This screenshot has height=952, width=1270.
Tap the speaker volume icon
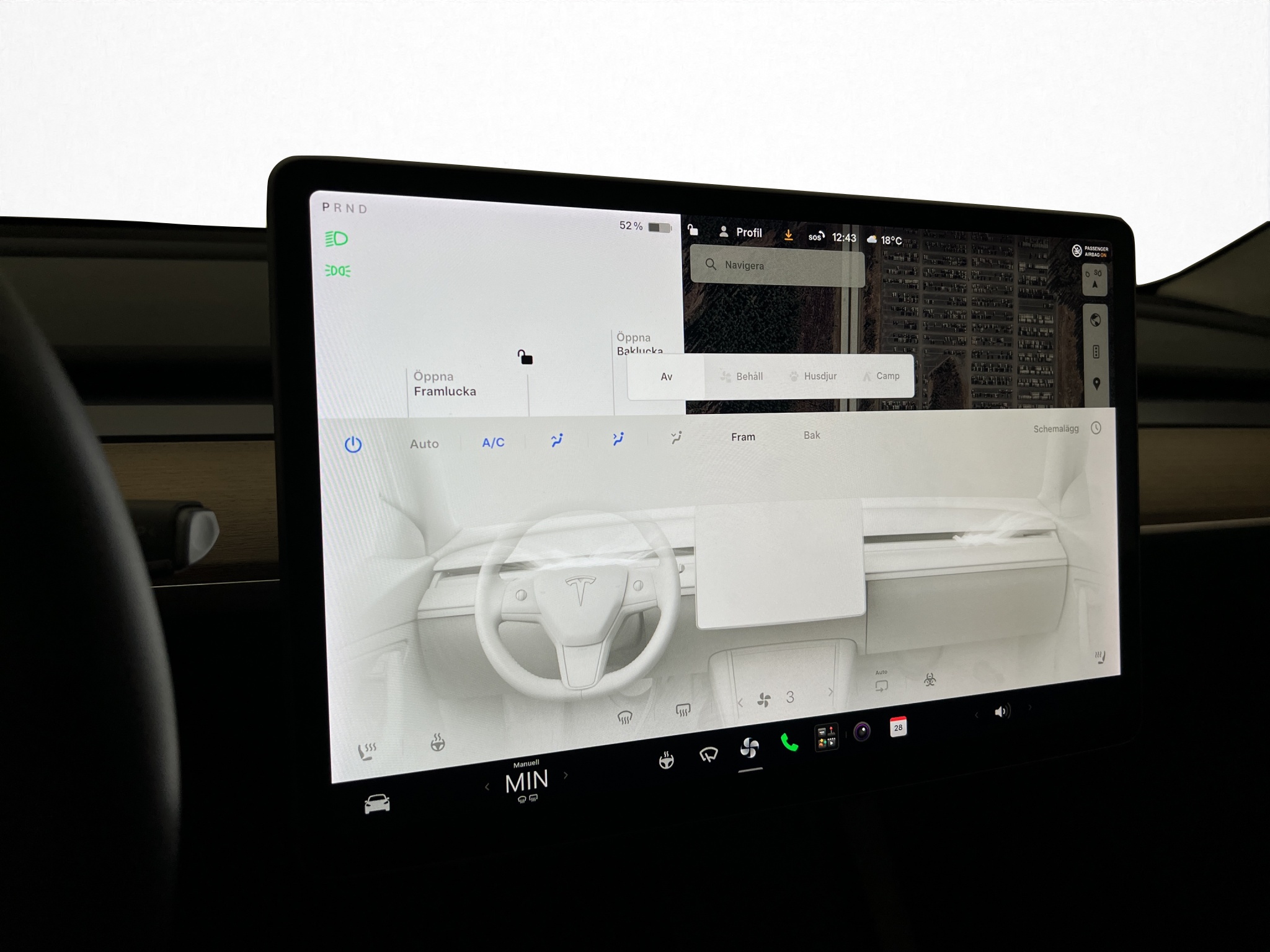pyautogui.click(x=1001, y=711)
